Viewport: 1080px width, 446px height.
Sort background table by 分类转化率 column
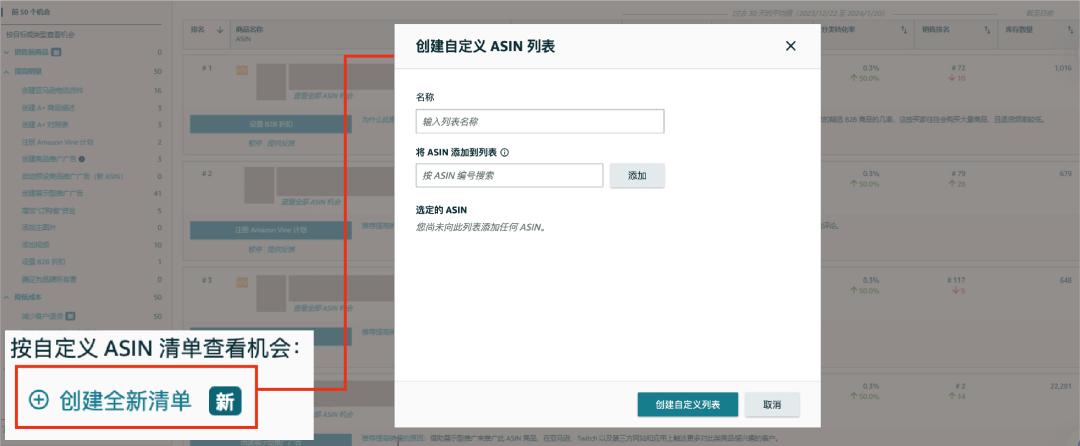[x=904, y=30]
